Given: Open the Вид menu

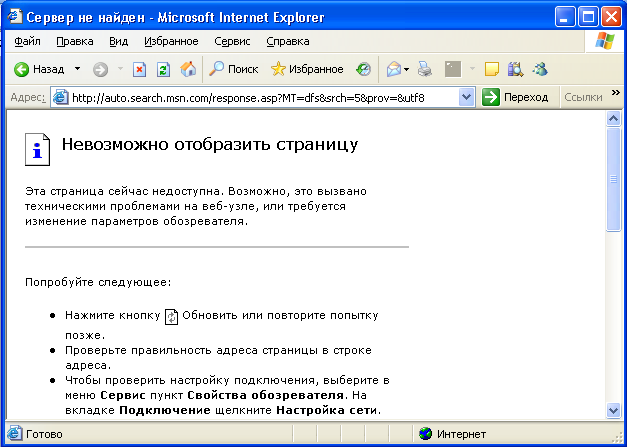Looking at the screenshot, I should pyautogui.click(x=119, y=41).
